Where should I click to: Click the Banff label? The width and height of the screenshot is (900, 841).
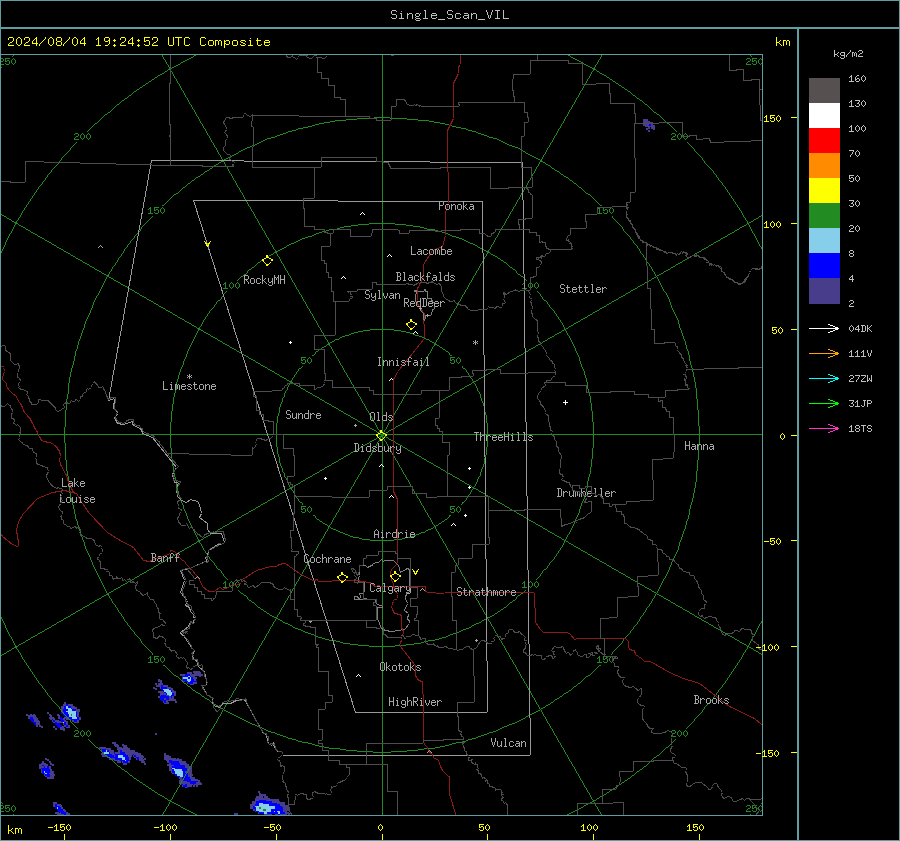pyautogui.click(x=165, y=557)
